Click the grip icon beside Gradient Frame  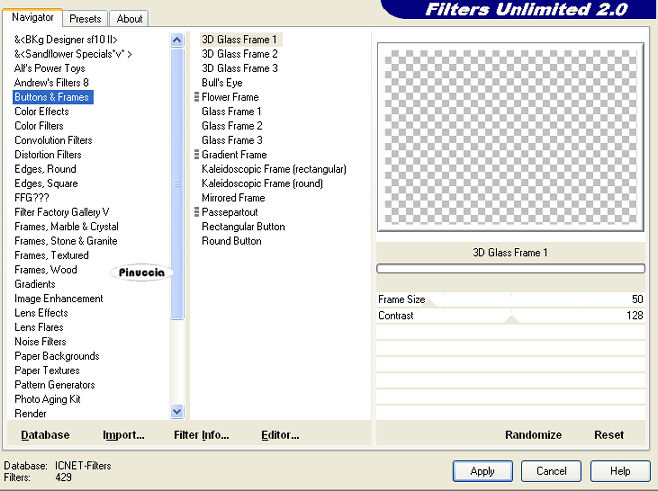196,154
